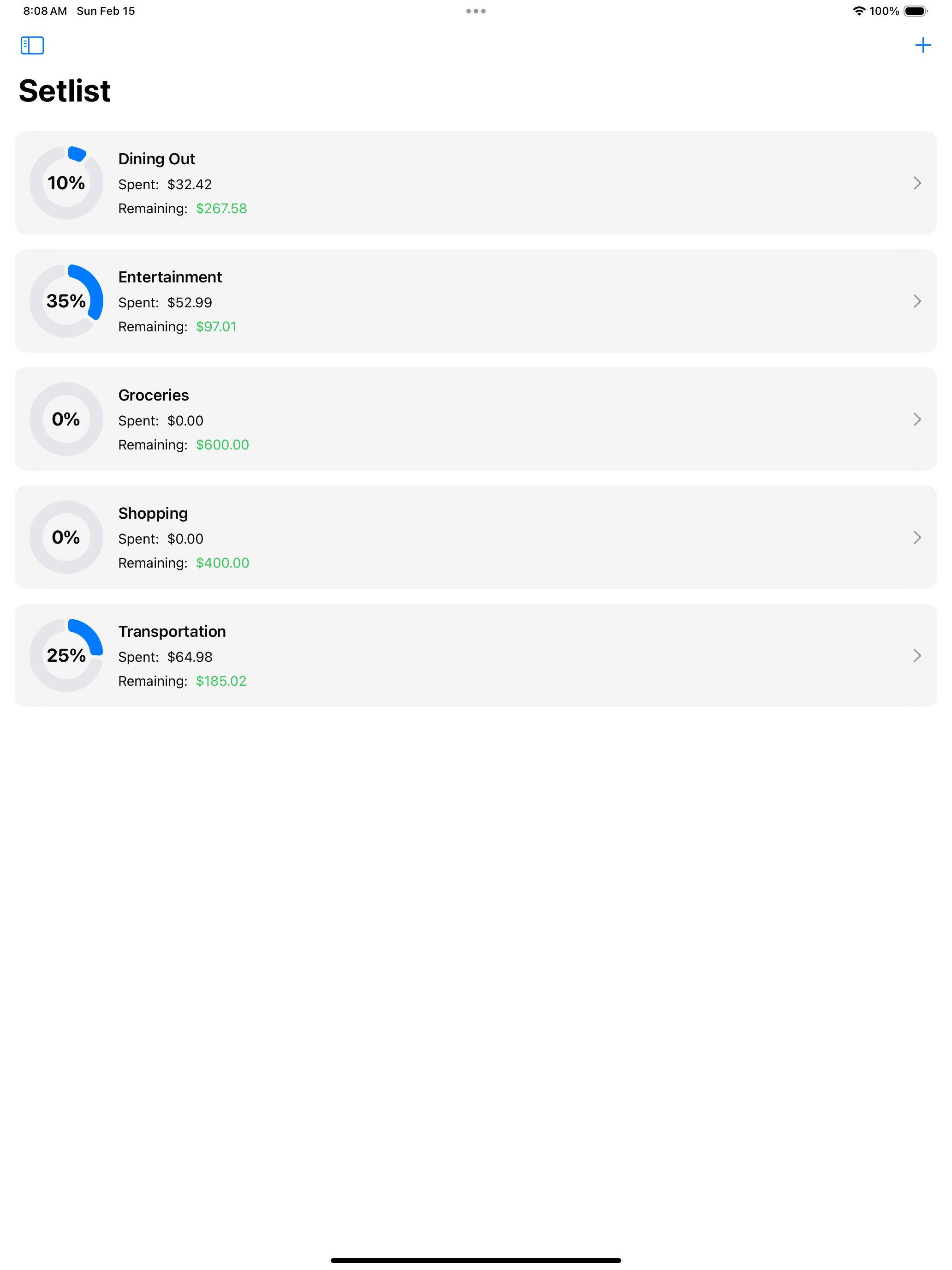This screenshot has width=952, height=1270.
Task: Toggle the sidebar panel icon
Action: point(32,45)
